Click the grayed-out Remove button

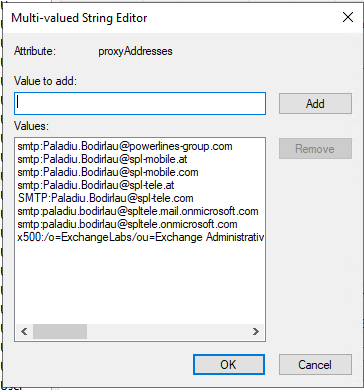pos(315,149)
